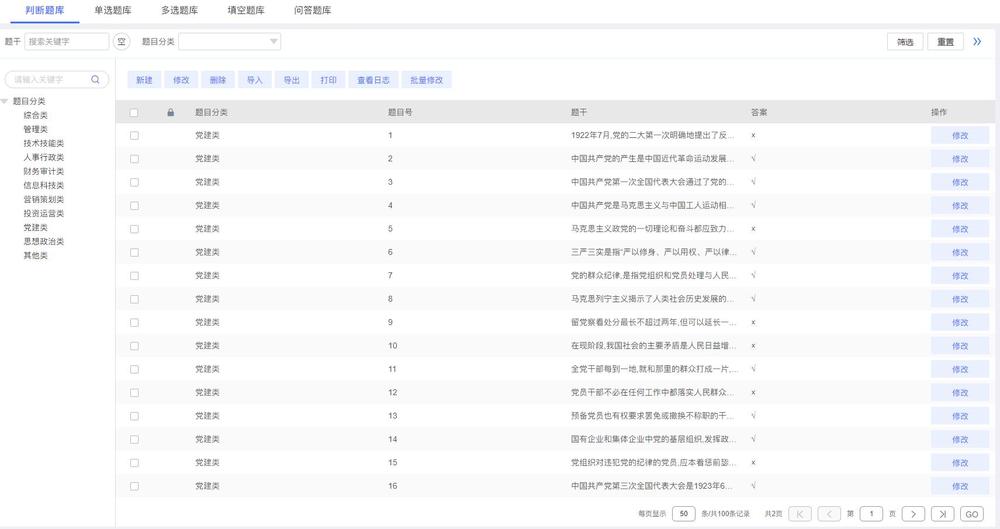Focus the 题干 keyword search field

66,42
